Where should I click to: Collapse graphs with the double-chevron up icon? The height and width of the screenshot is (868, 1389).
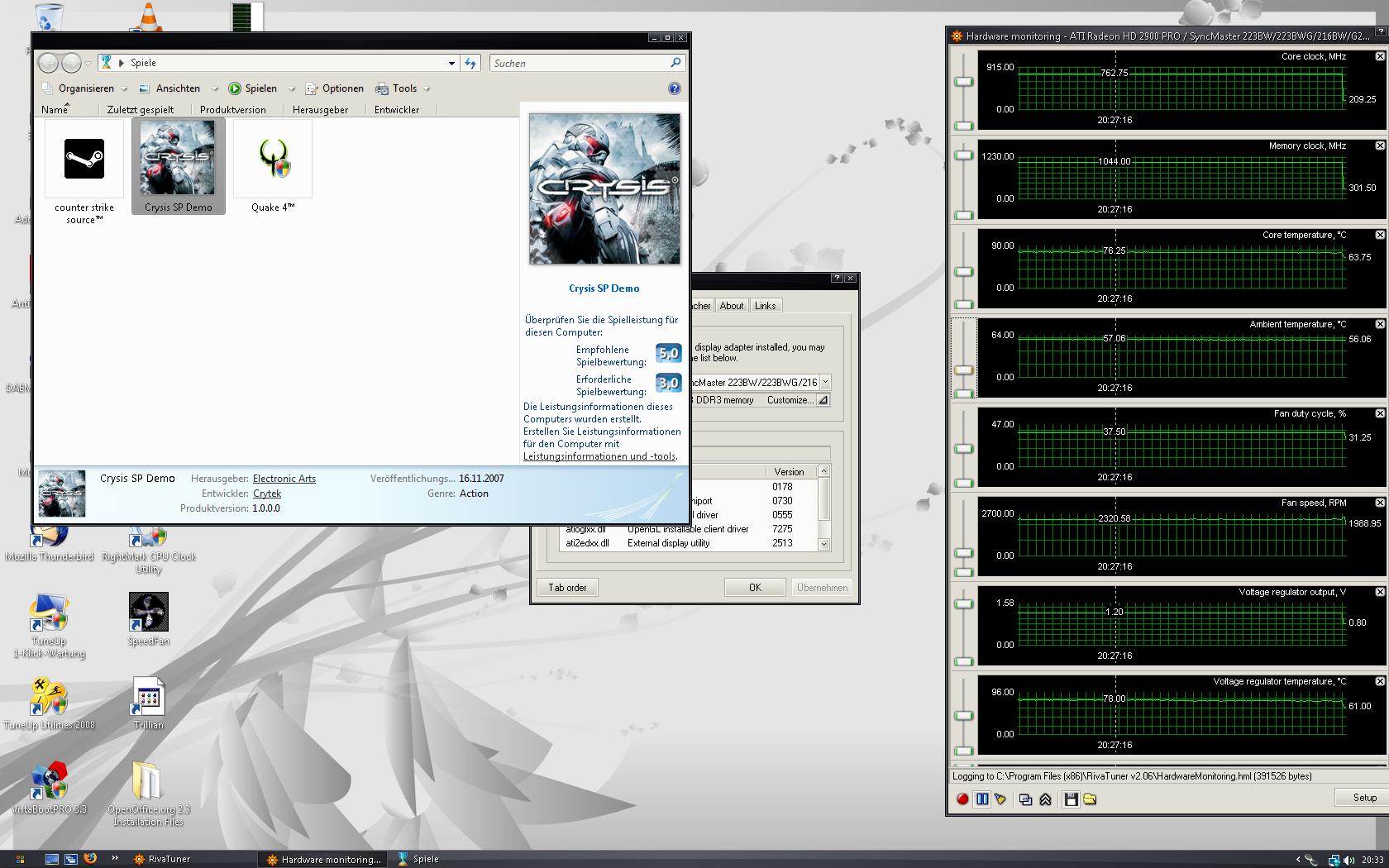pos(1045,799)
